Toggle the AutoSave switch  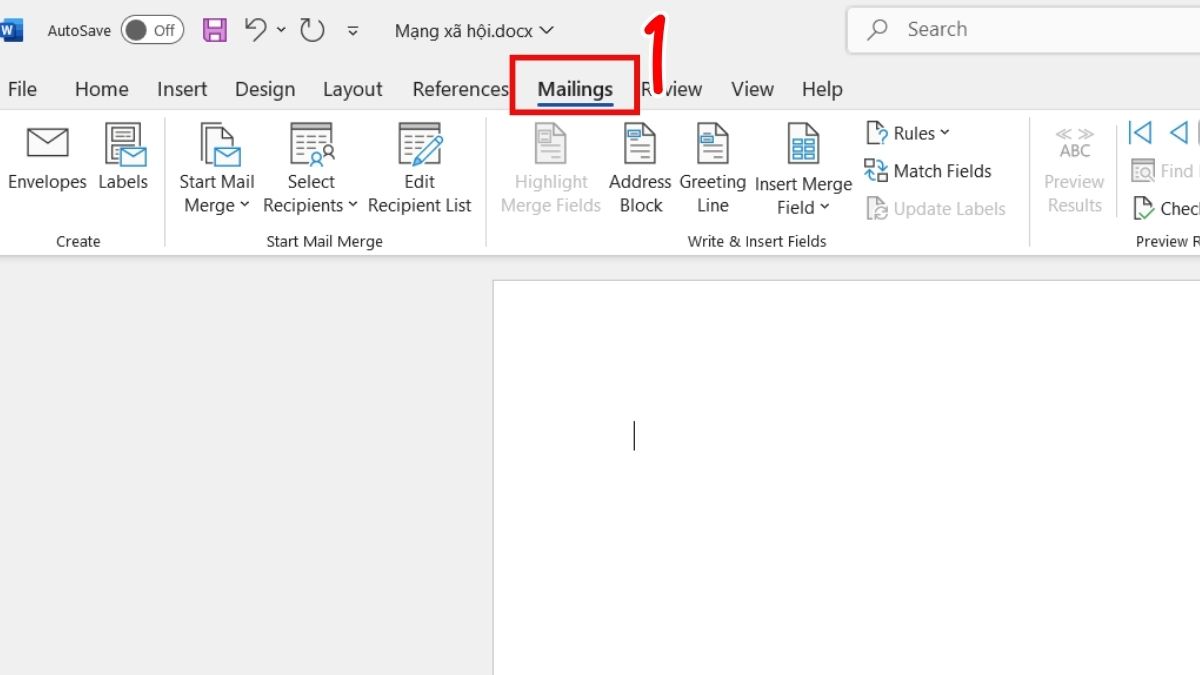(x=152, y=31)
